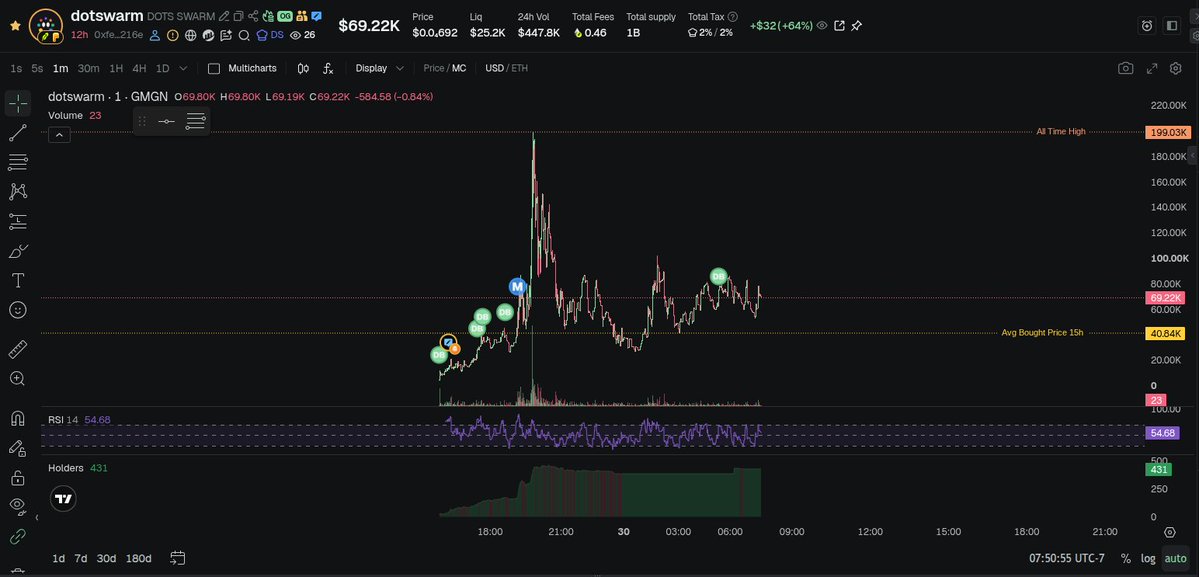The width and height of the screenshot is (1199, 577).
Task: Switch currency to USD
Action: [494, 68]
